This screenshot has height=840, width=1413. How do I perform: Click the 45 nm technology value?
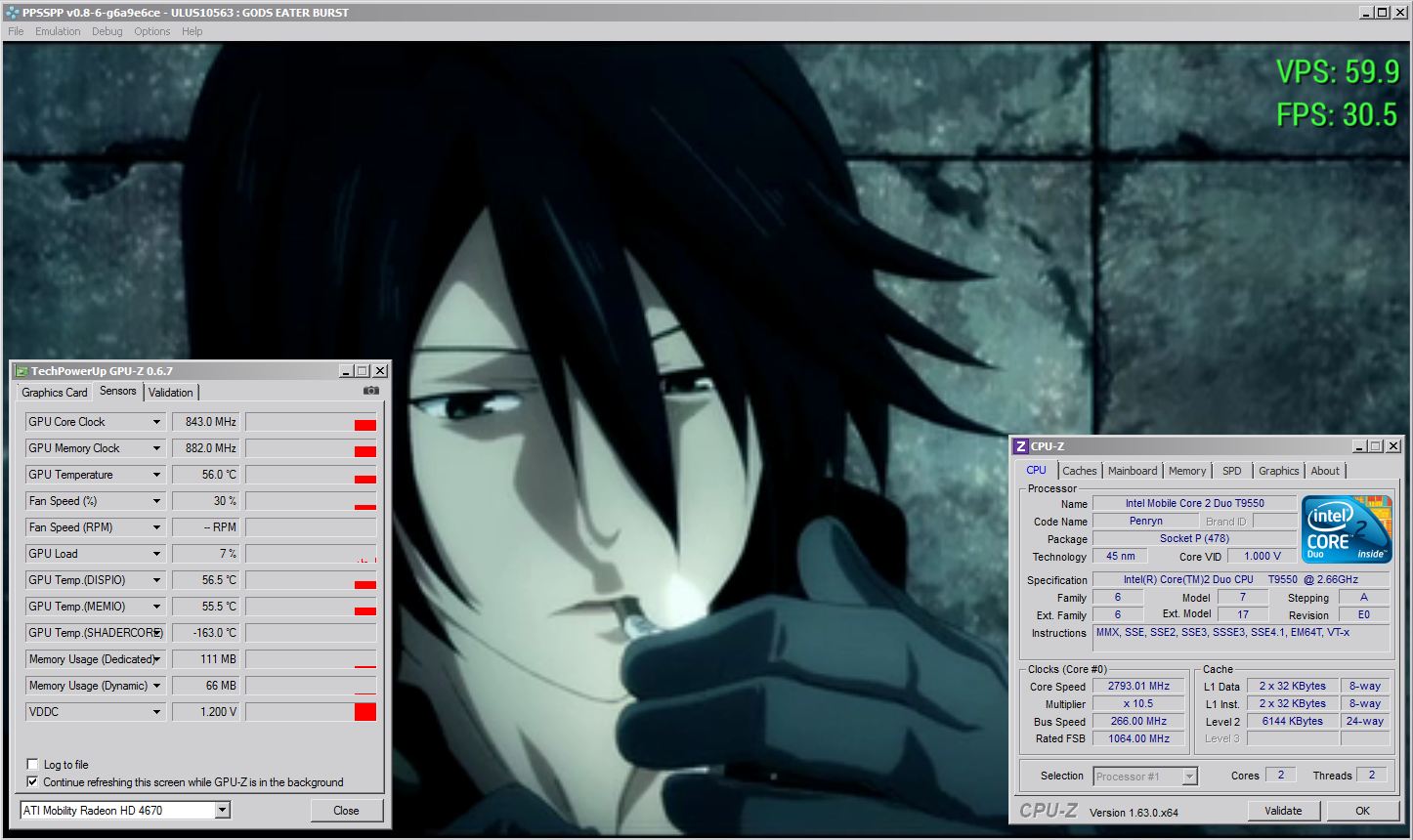pyautogui.click(x=1121, y=557)
